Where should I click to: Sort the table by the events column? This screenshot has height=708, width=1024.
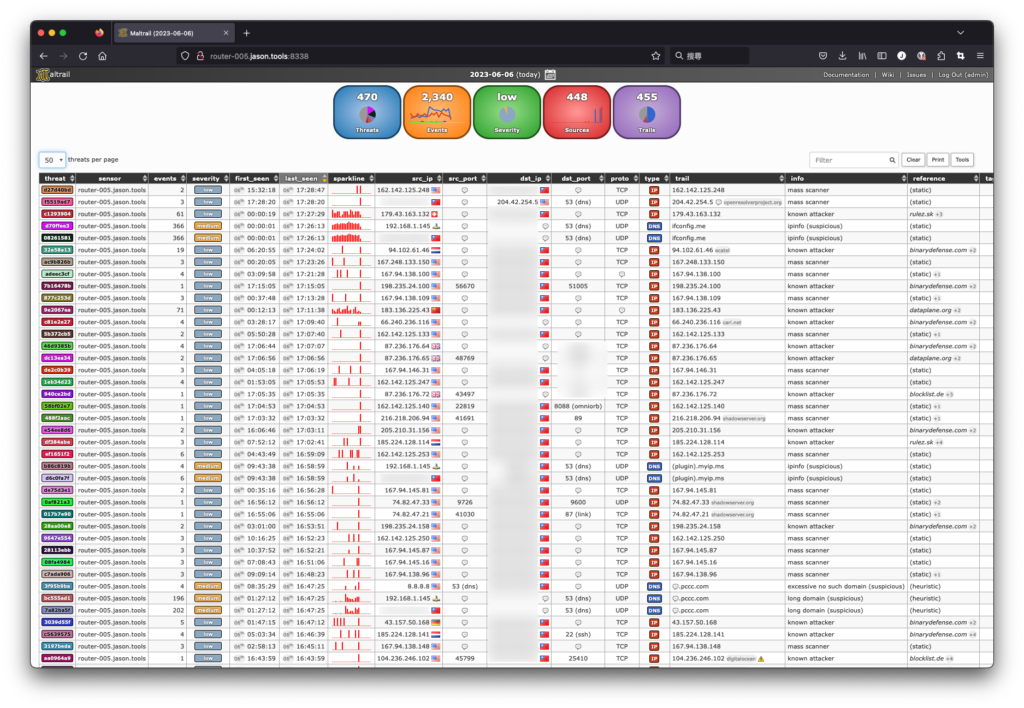click(x=168, y=178)
